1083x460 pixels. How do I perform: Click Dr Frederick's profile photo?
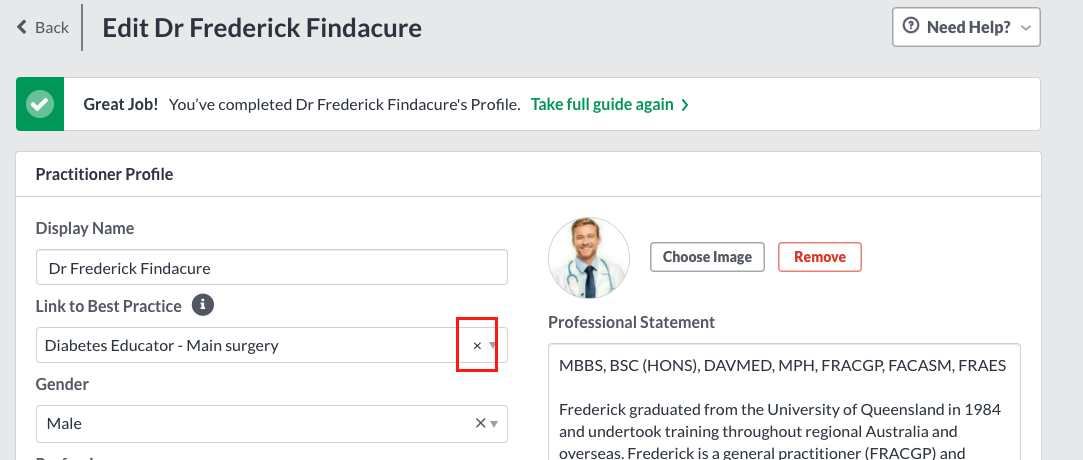tap(589, 258)
